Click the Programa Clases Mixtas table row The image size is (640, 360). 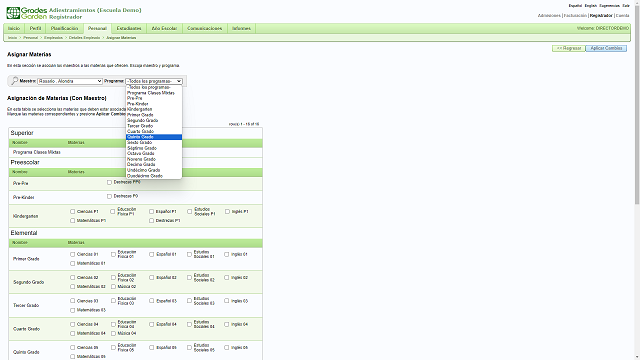[x=136, y=152]
